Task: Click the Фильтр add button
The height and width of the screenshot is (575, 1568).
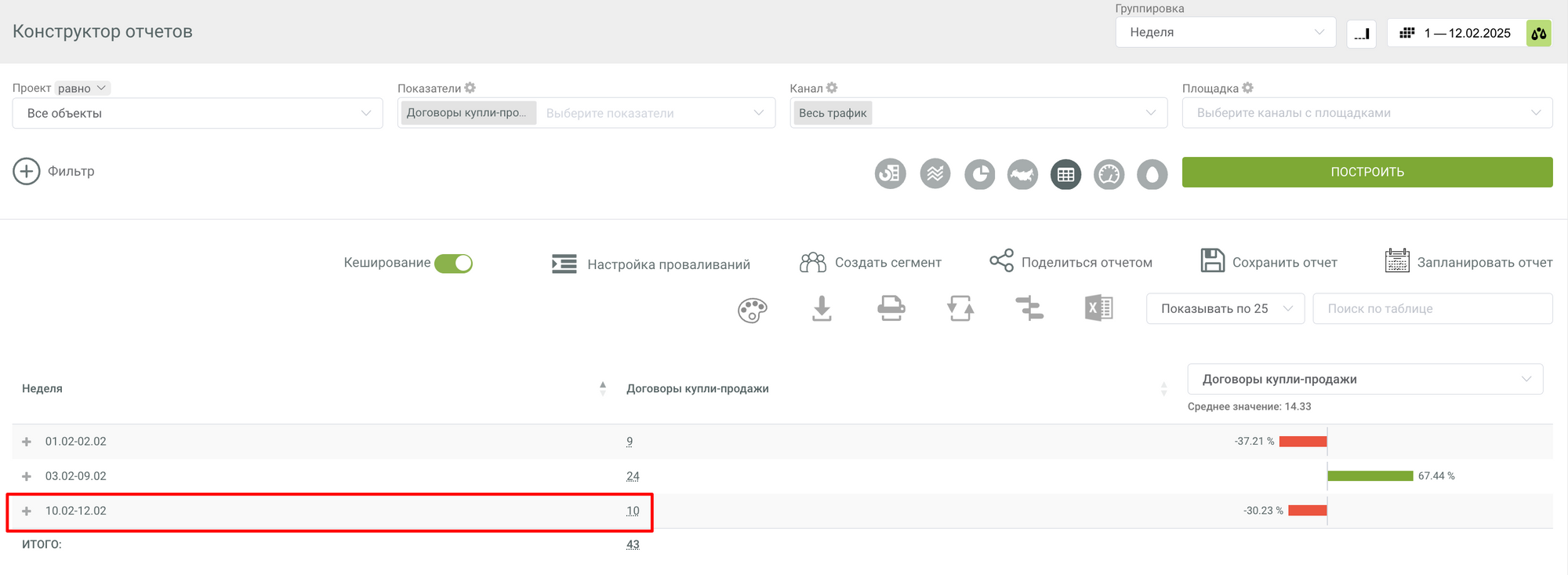Action: pos(27,171)
